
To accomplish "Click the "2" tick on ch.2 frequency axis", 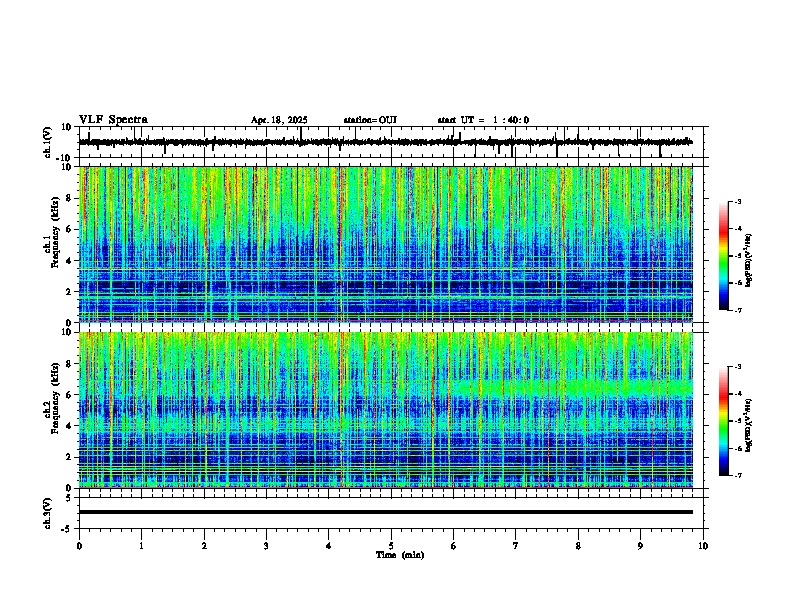I will [x=70, y=457].
